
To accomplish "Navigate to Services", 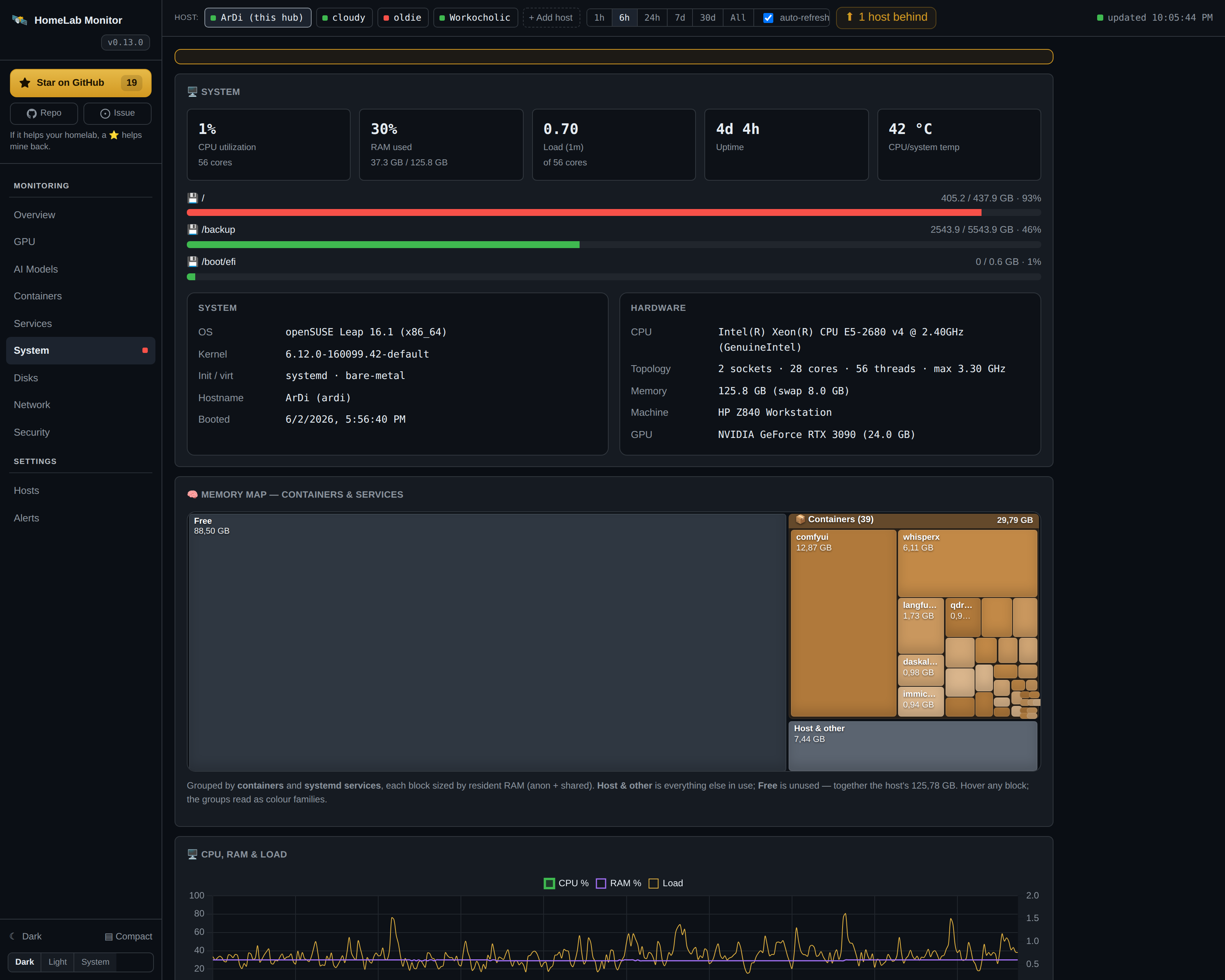I will pyautogui.click(x=81, y=324).
